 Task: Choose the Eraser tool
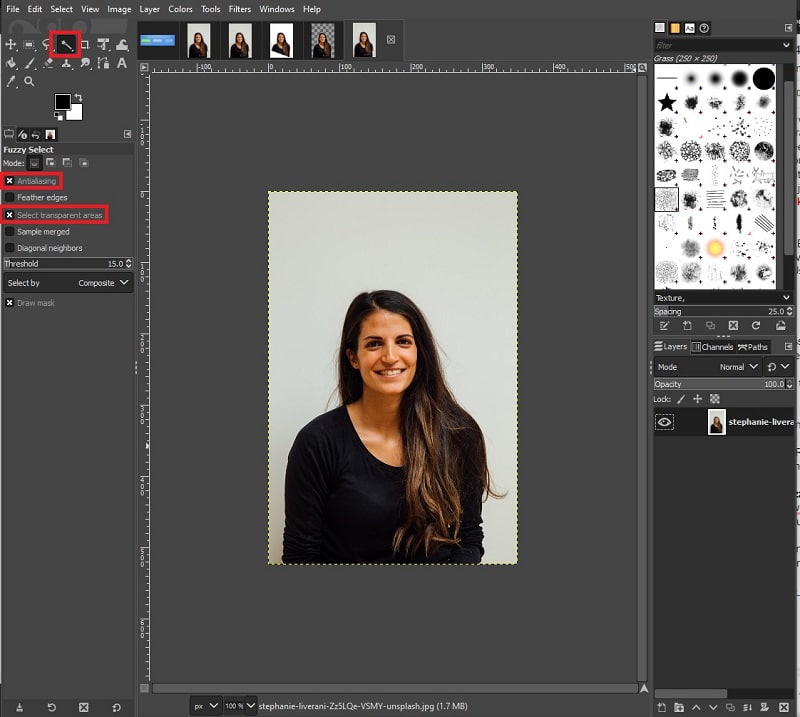pyautogui.click(x=48, y=63)
